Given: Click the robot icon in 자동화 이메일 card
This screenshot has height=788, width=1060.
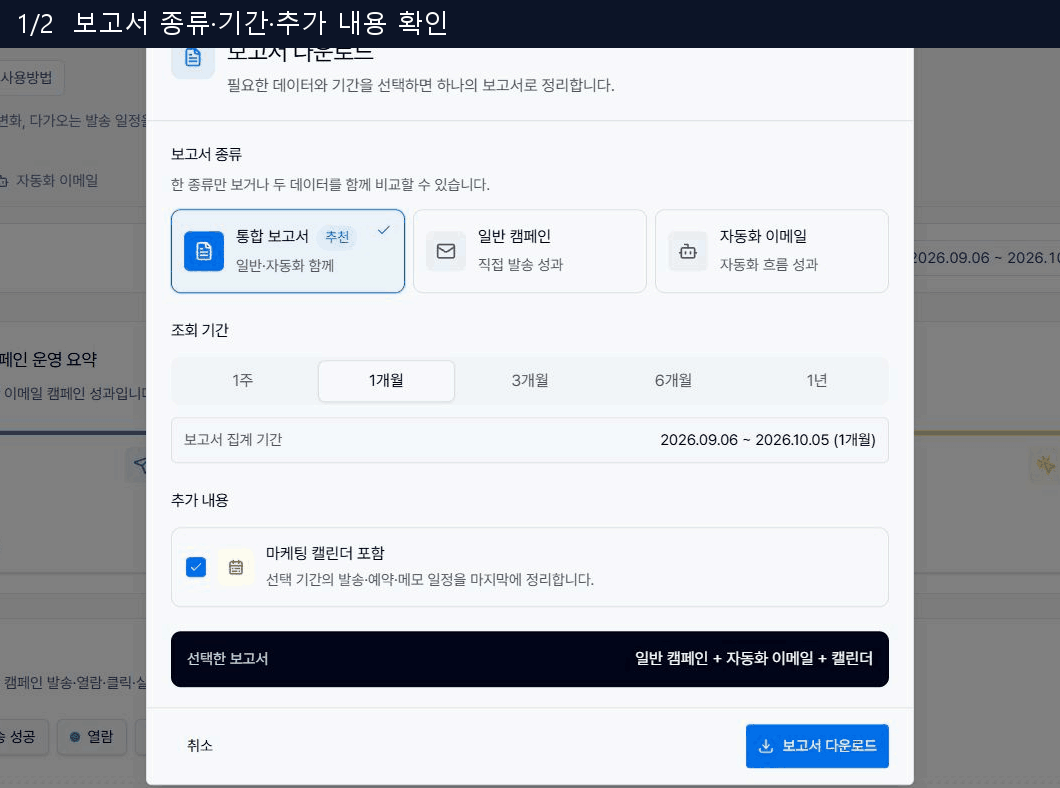Looking at the screenshot, I should click(688, 251).
